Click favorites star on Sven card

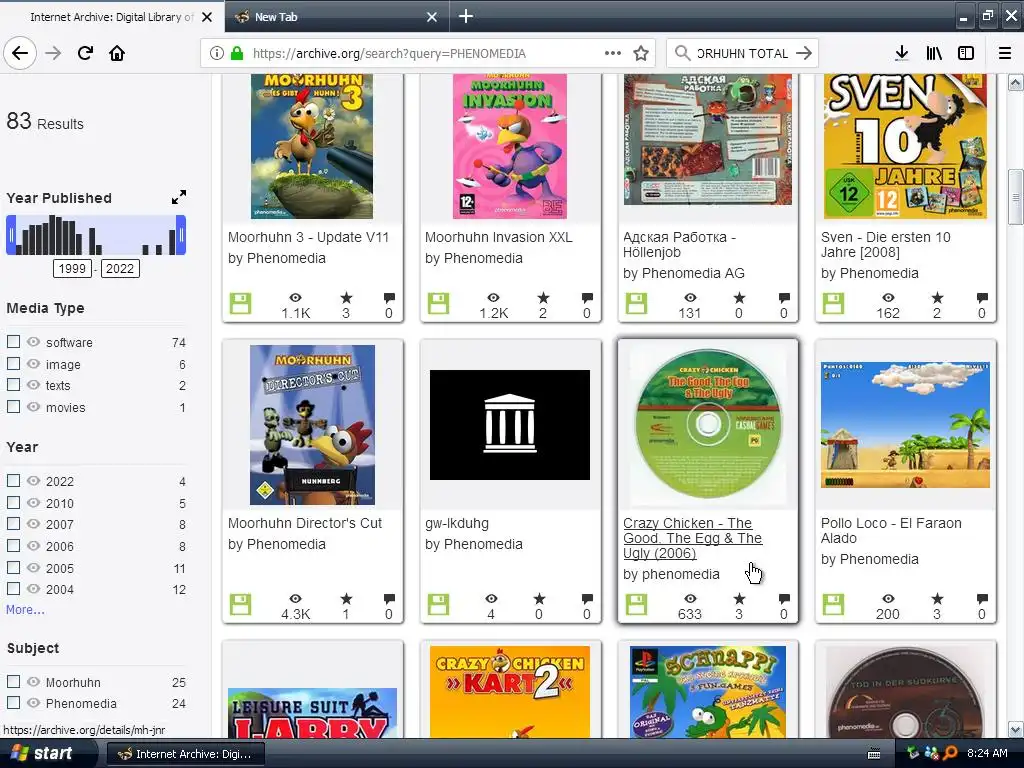tap(937, 298)
